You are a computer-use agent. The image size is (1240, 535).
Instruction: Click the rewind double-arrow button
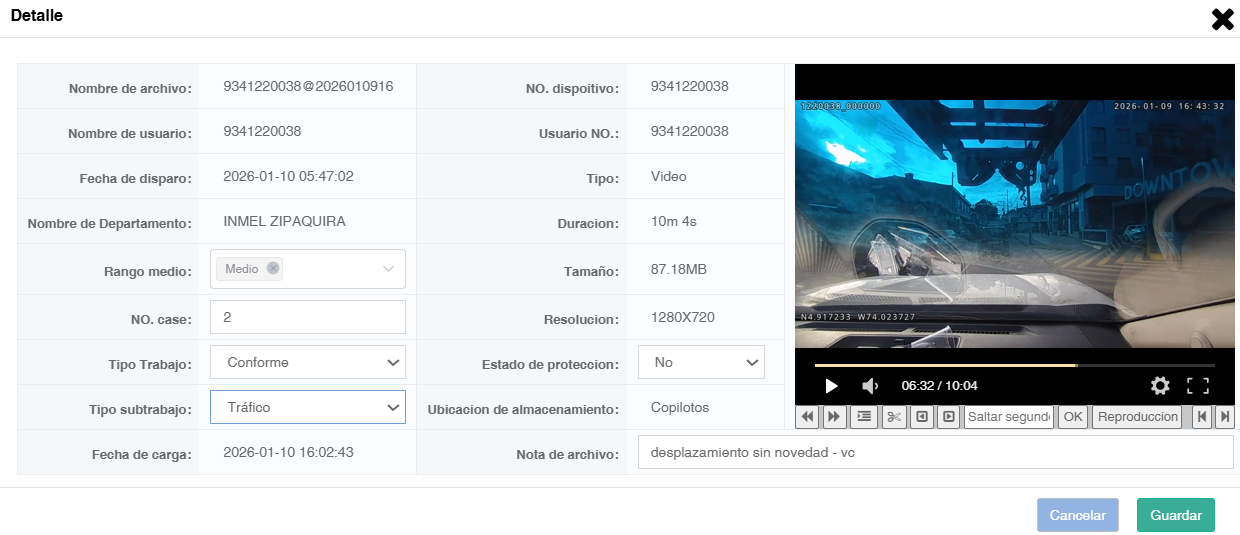[808, 416]
